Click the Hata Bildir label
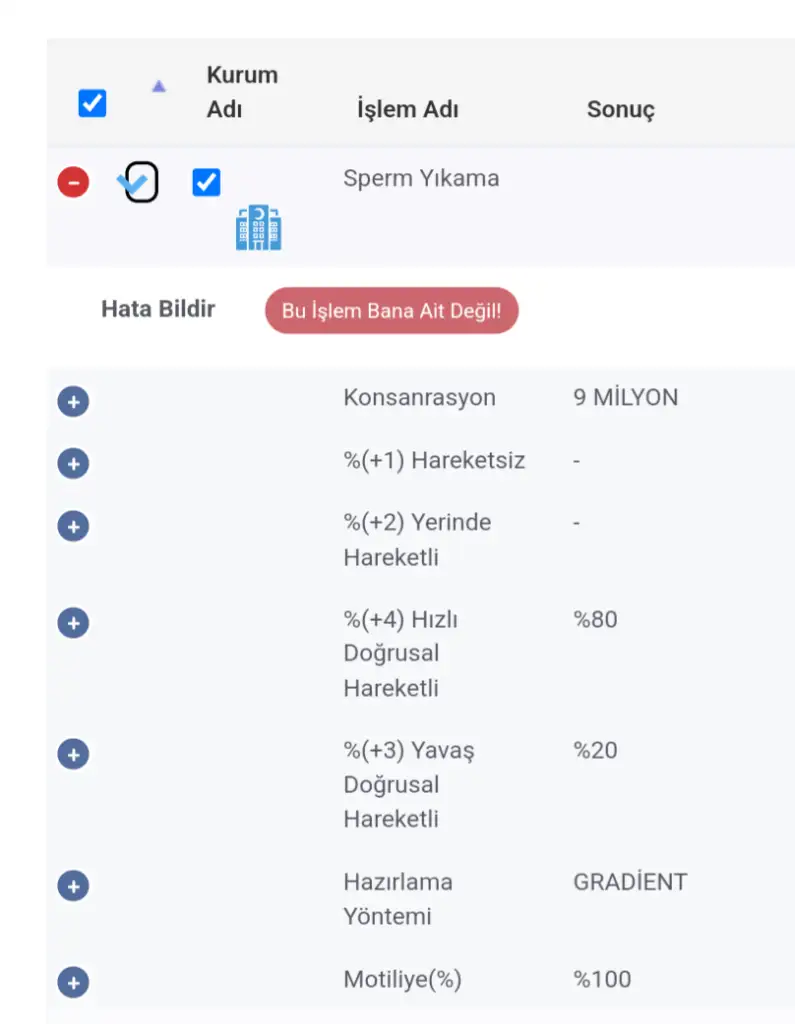The width and height of the screenshot is (795, 1024). point(158,309)
